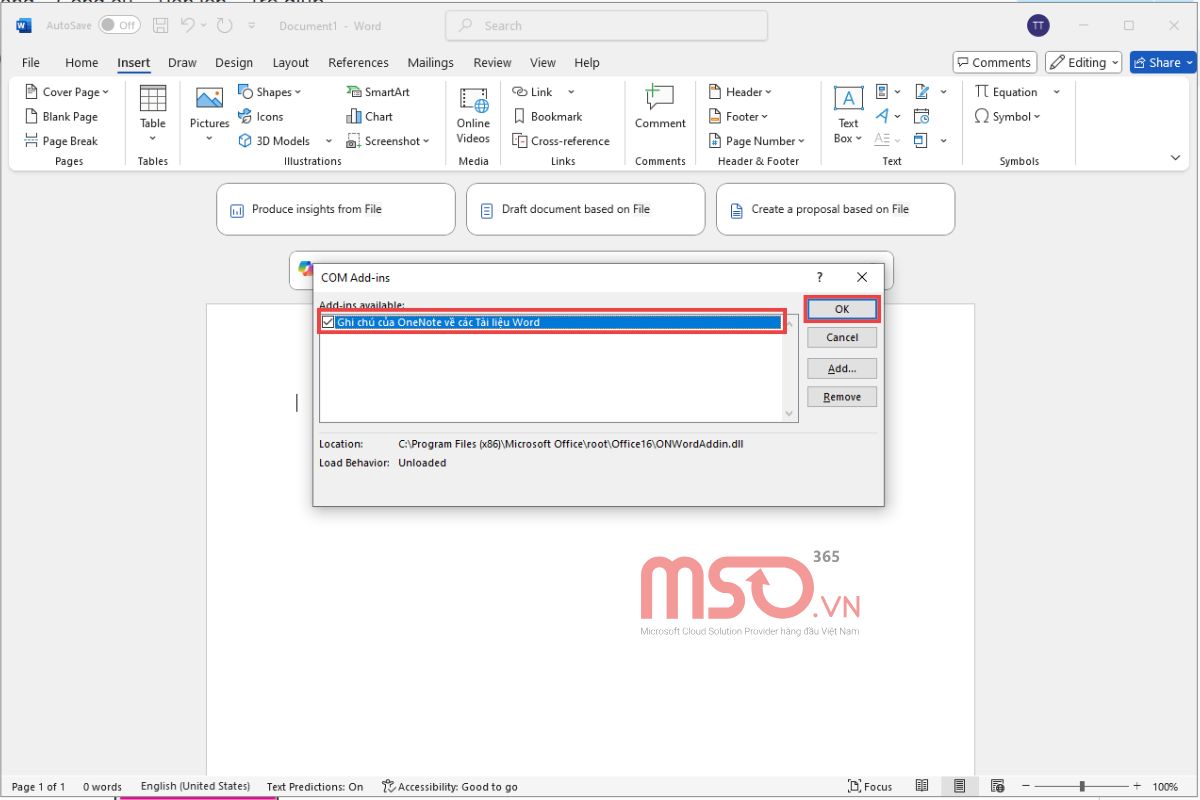Screen dimensions: 1200x800
Task: Switch to the References tab
Action: point(358,62)
